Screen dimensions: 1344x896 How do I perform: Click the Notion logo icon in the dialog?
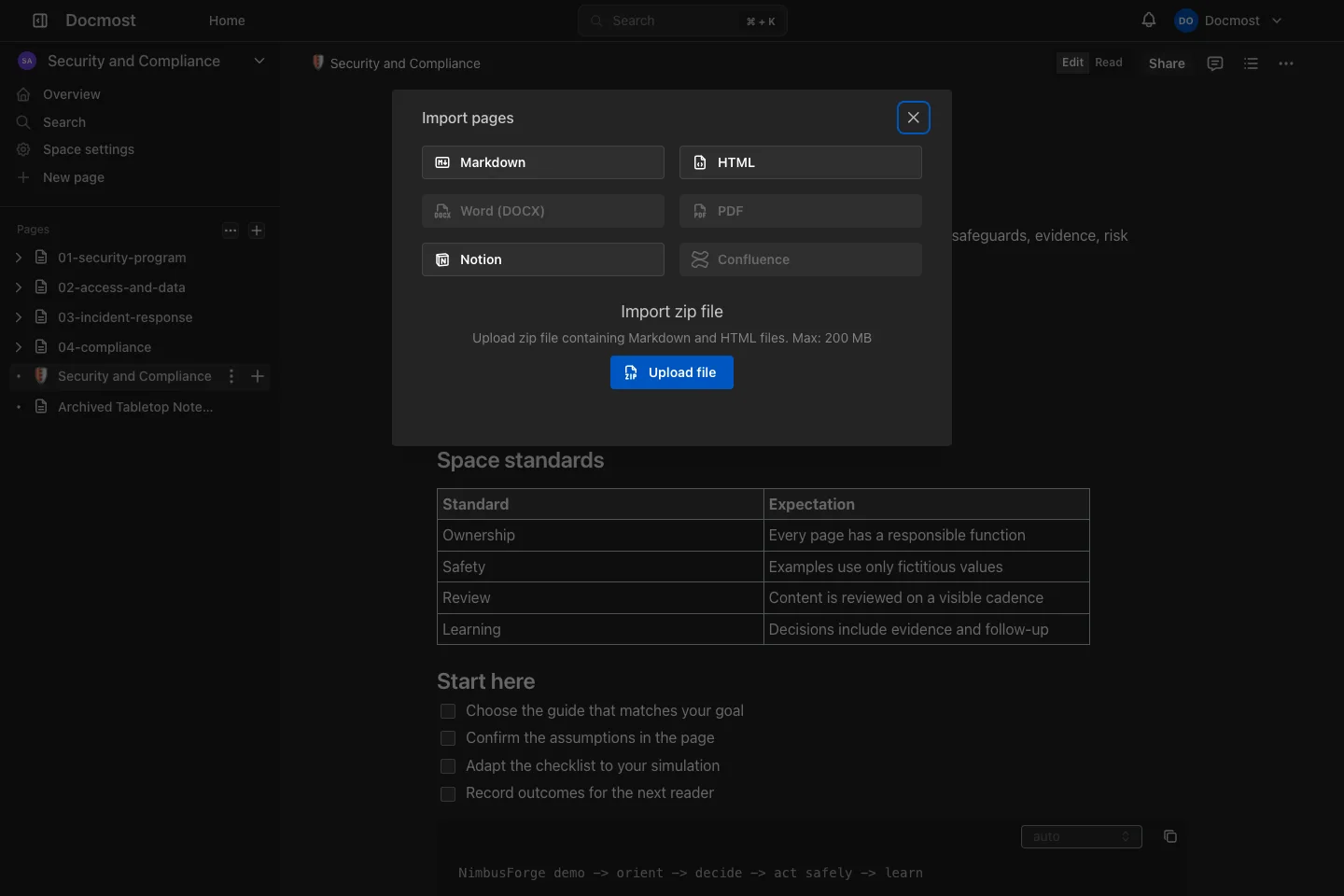pyautogui.click(x=442, y=259)
